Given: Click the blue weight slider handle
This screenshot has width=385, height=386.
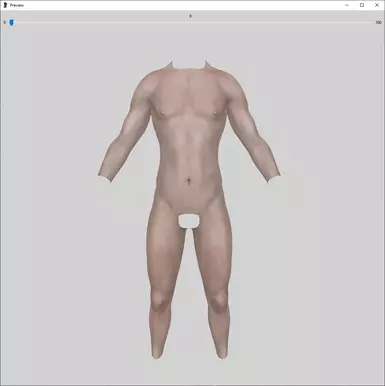Looking at the screenshot, I should click(12, 22).
